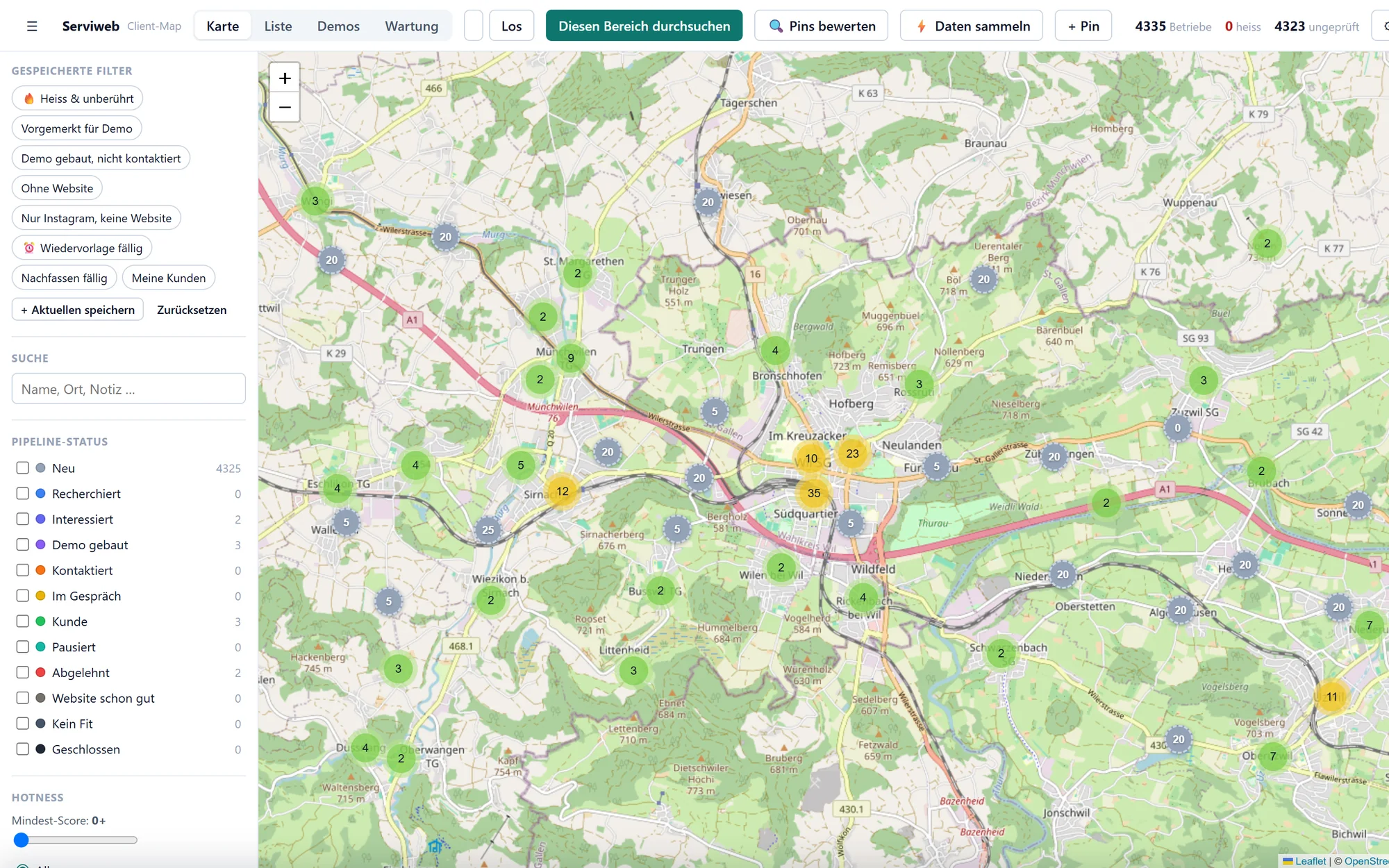Open yellow cluster marker 11 near Vogelsberg
The height and width of the screenshot is (868, 1389).
click(x=1331, y=696)
